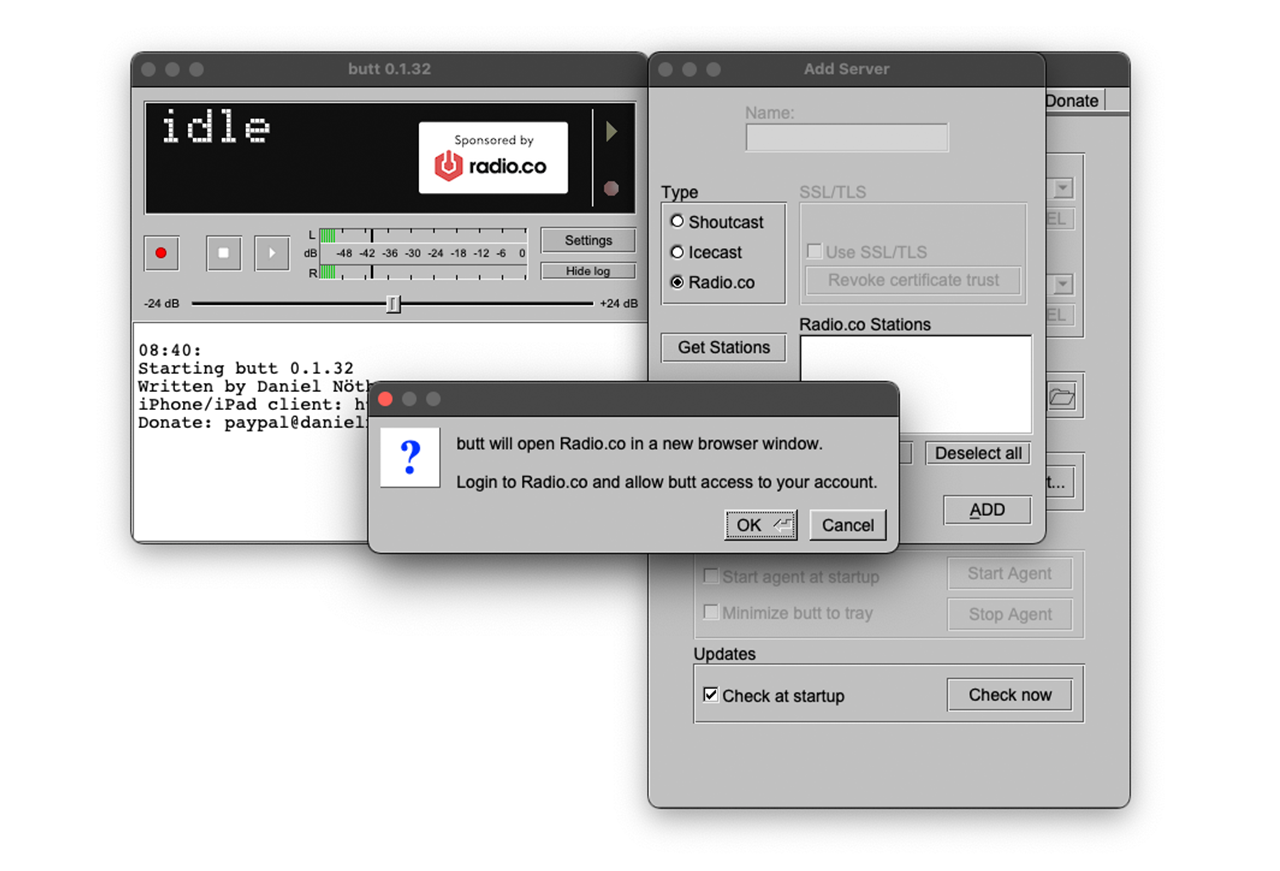Switch to the Donate tab

pyautogui.click(x=1072, y=101)
